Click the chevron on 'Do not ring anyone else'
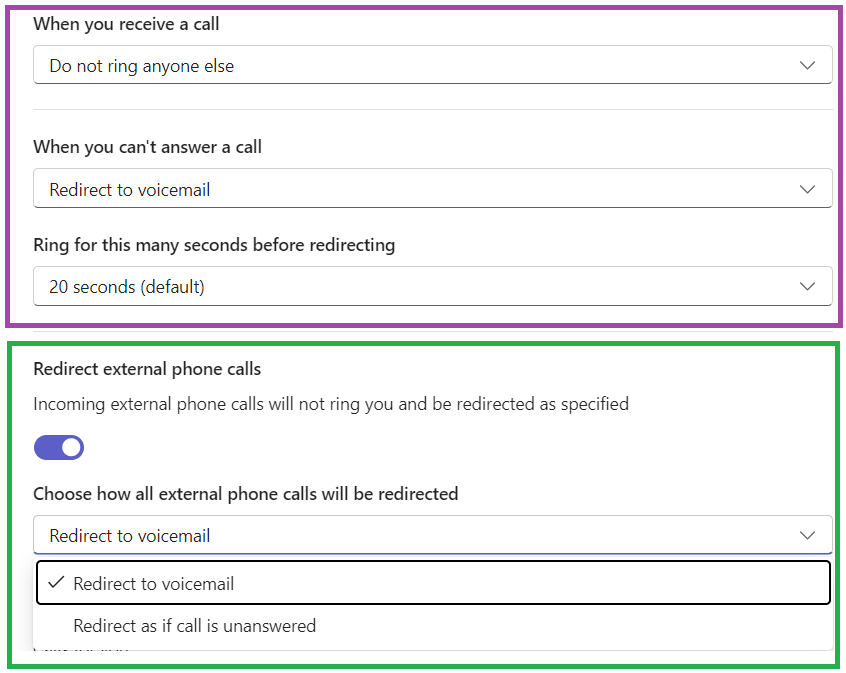This screenshot has width=846, height=673. [x=808, y=66]
